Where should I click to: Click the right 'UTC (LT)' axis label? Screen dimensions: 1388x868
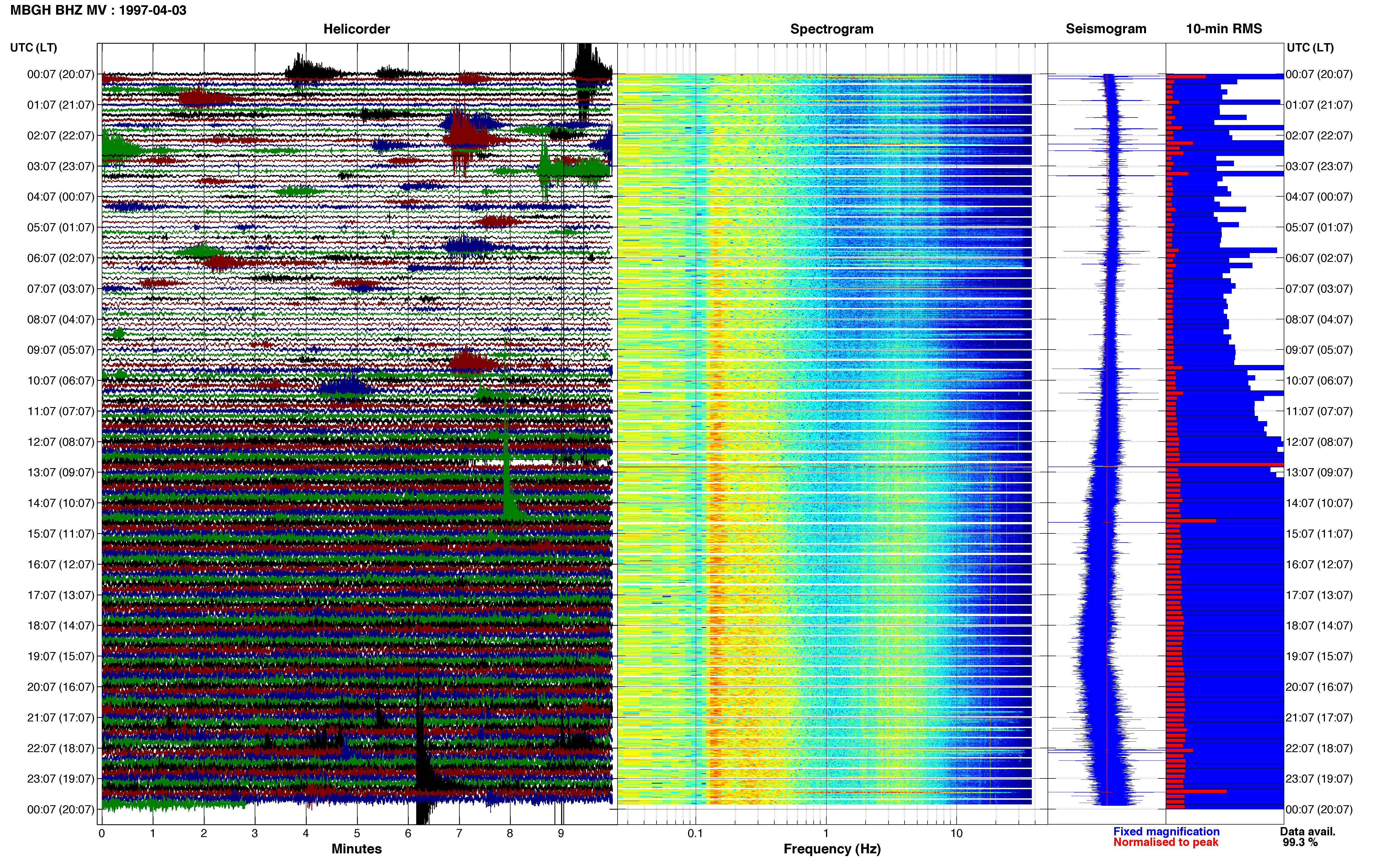pyautogui.click(x=1310, y=48)
